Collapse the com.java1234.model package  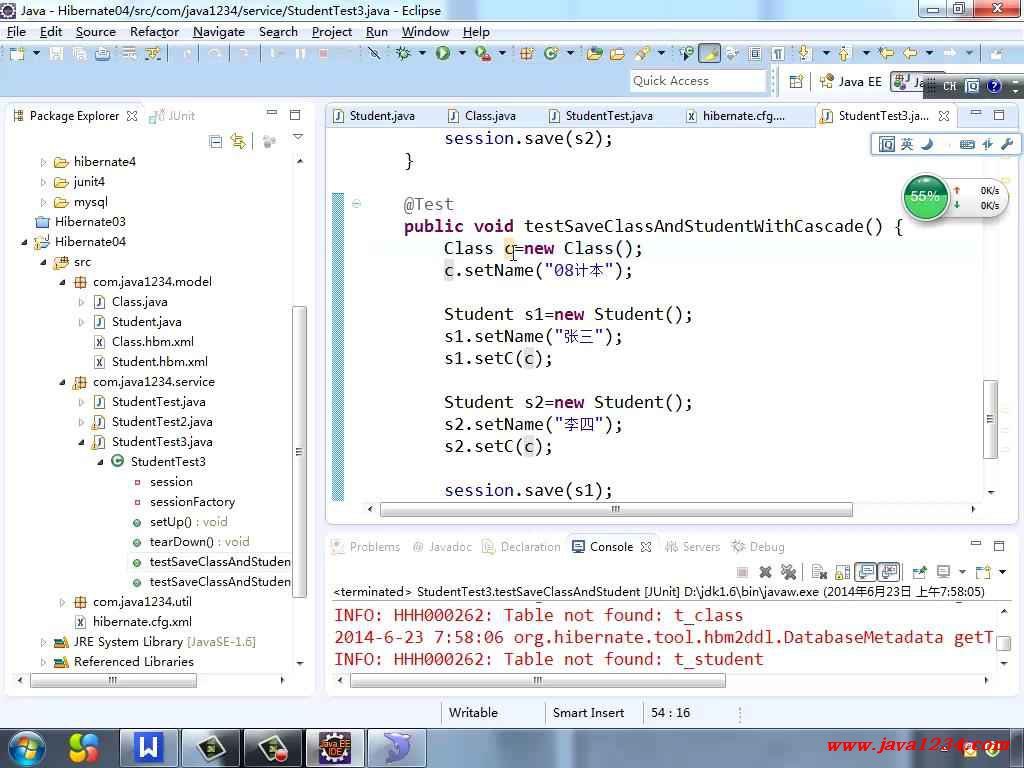point(62,282)
